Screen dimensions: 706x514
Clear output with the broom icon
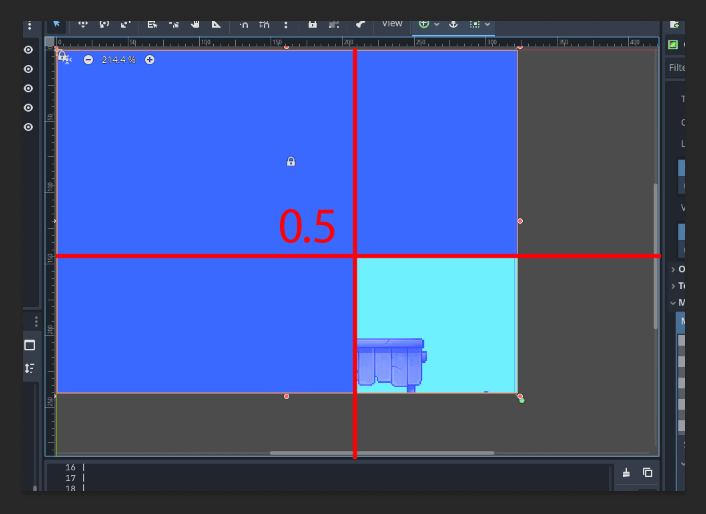point(626,473)
